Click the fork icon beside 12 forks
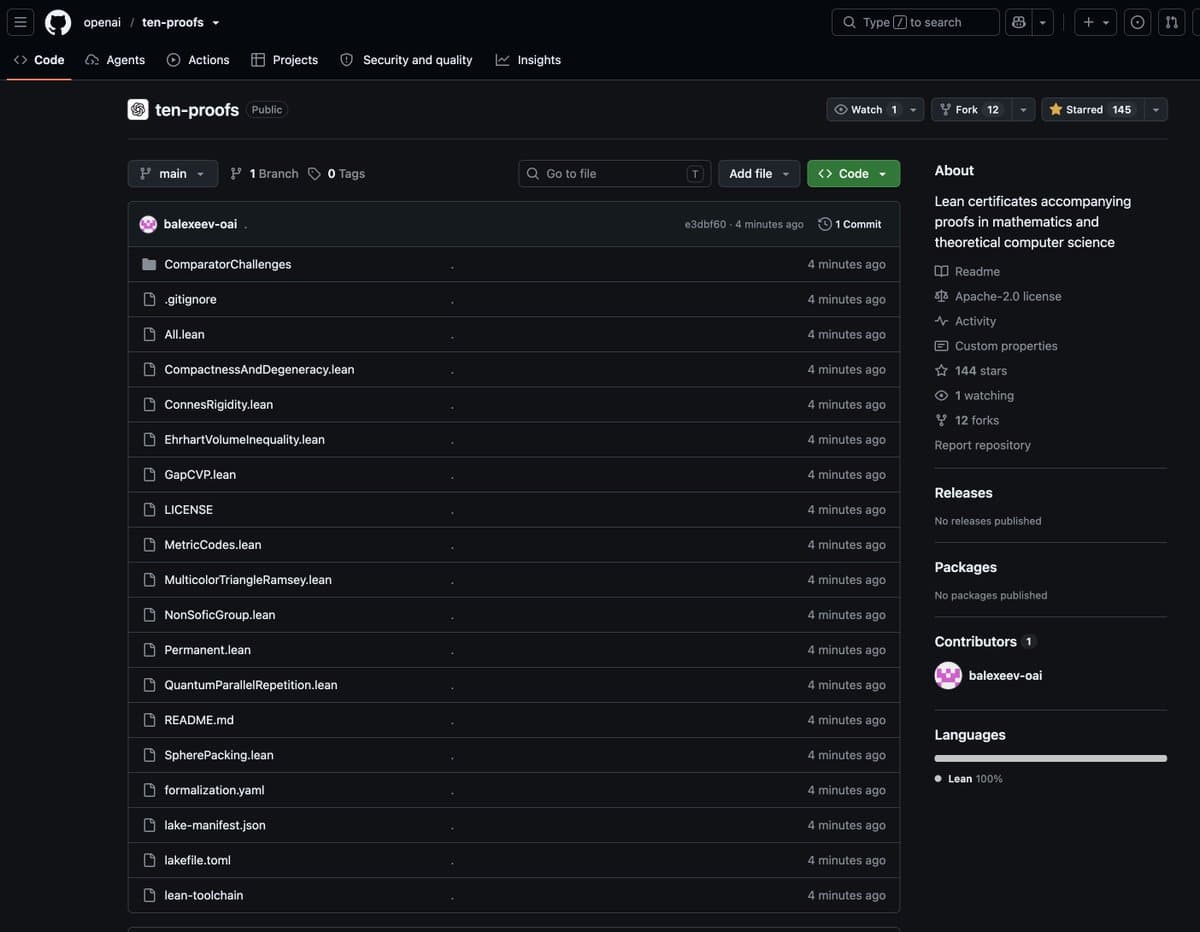 point(941,420)
